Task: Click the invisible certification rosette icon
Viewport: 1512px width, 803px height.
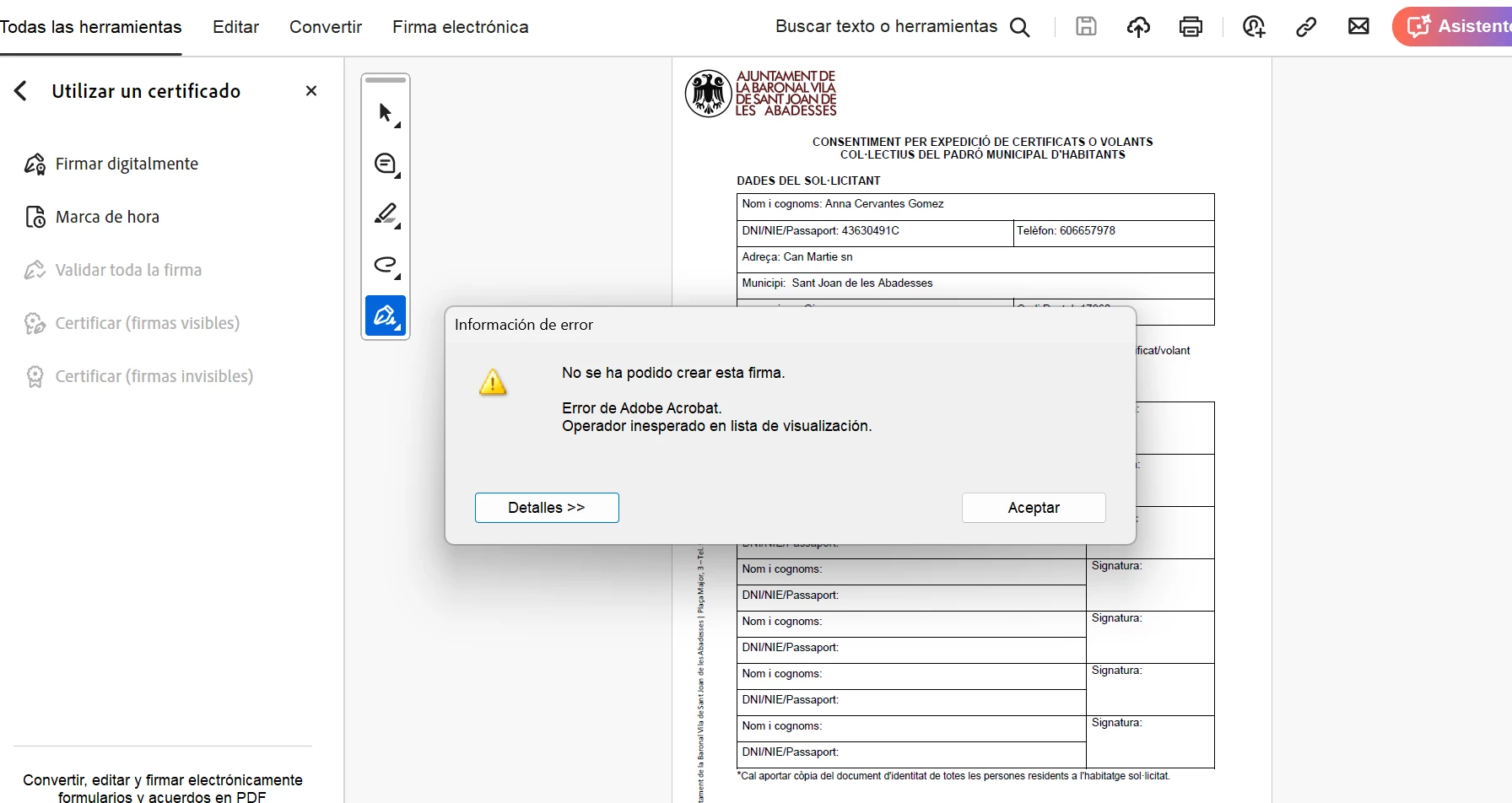Action: point(35,376)
